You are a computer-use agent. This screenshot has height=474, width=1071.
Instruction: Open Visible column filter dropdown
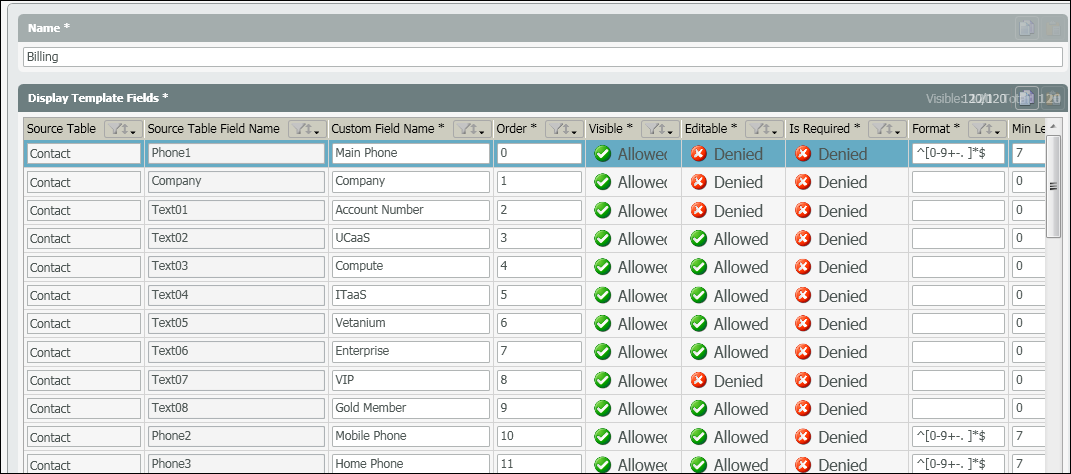[x=659, y=129]
